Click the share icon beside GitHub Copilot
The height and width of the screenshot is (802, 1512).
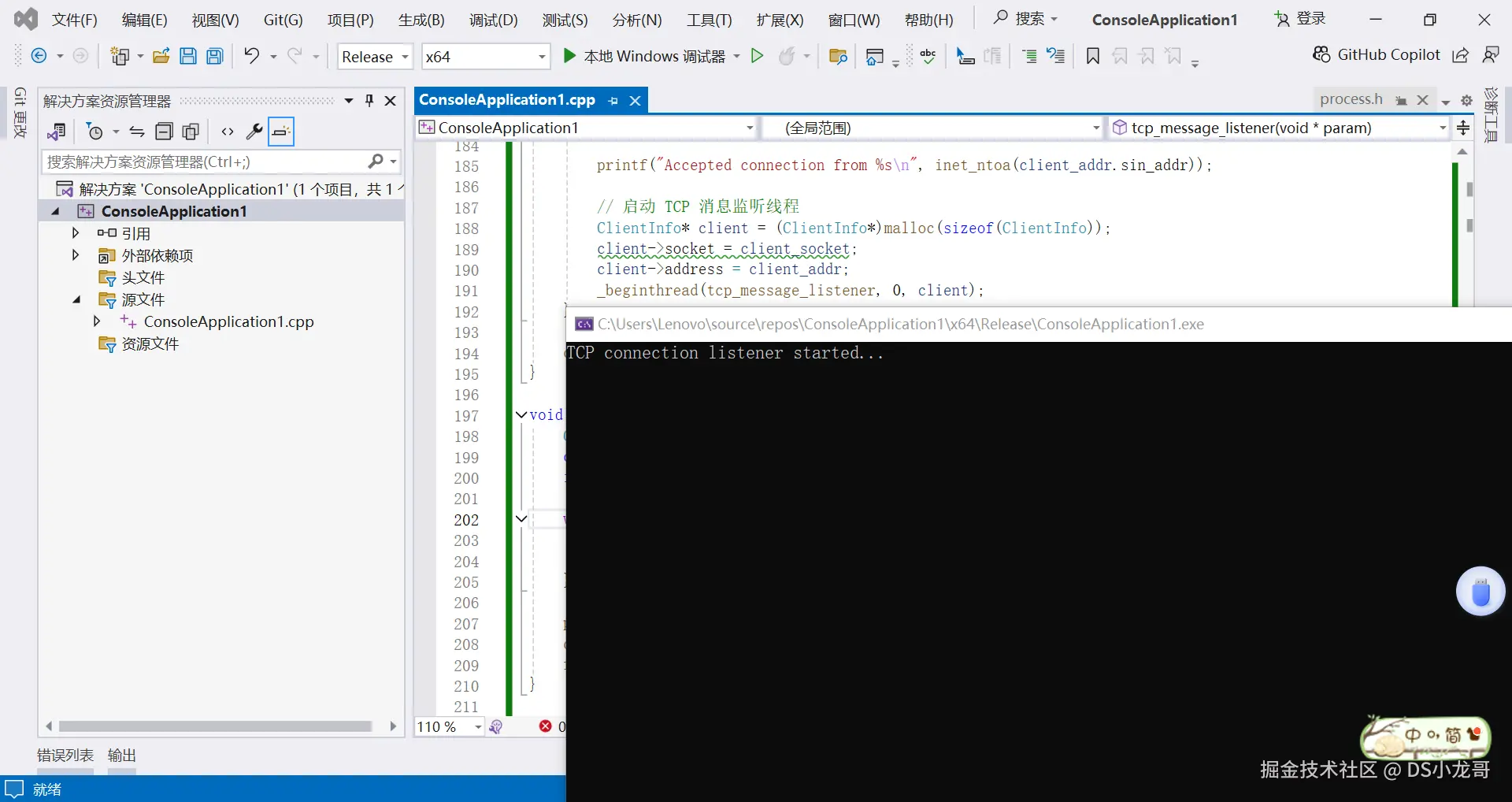click(1460, 54)
